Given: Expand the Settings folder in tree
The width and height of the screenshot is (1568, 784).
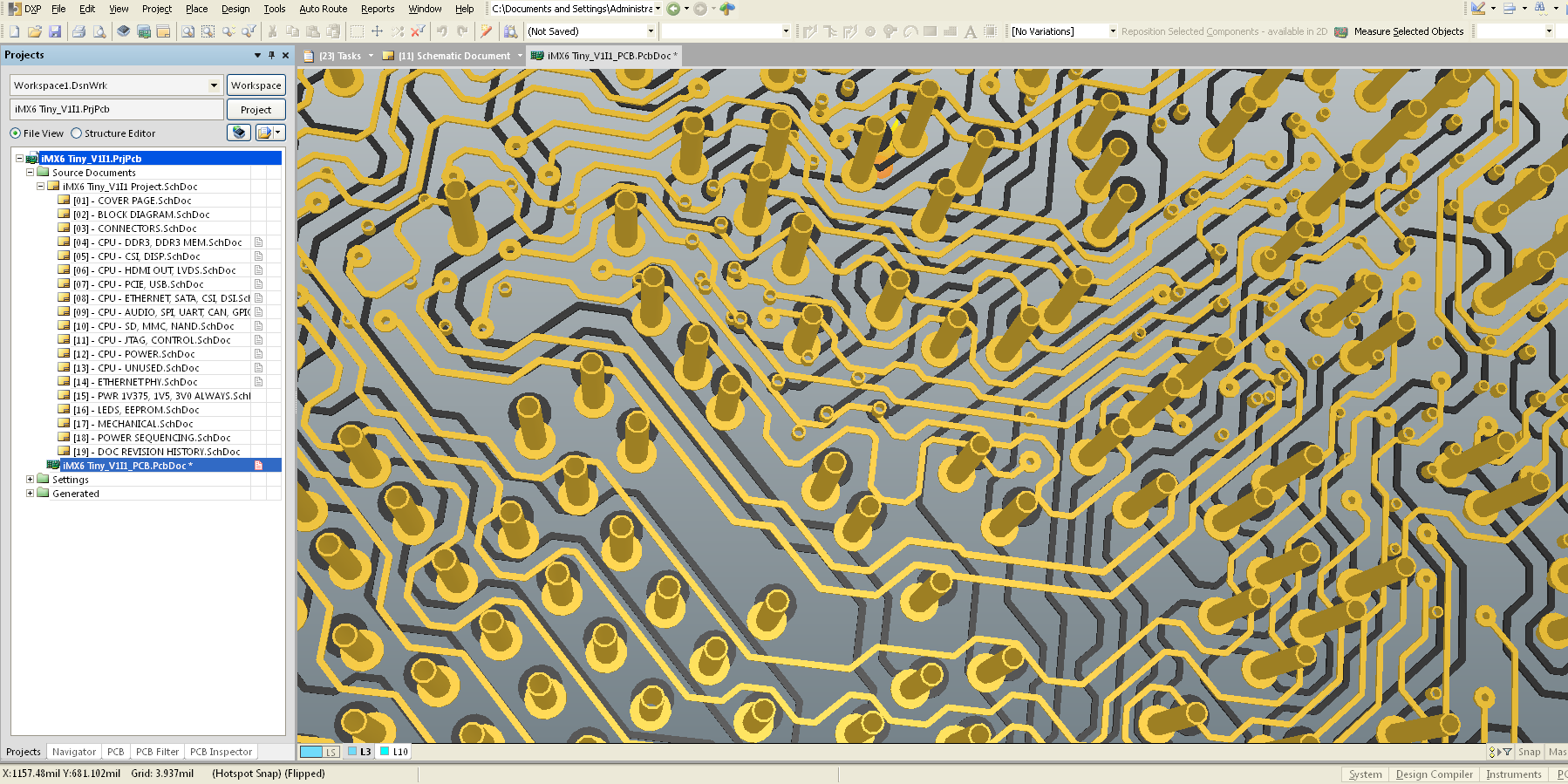Looking at the screenshot, I should click(30, 480).
